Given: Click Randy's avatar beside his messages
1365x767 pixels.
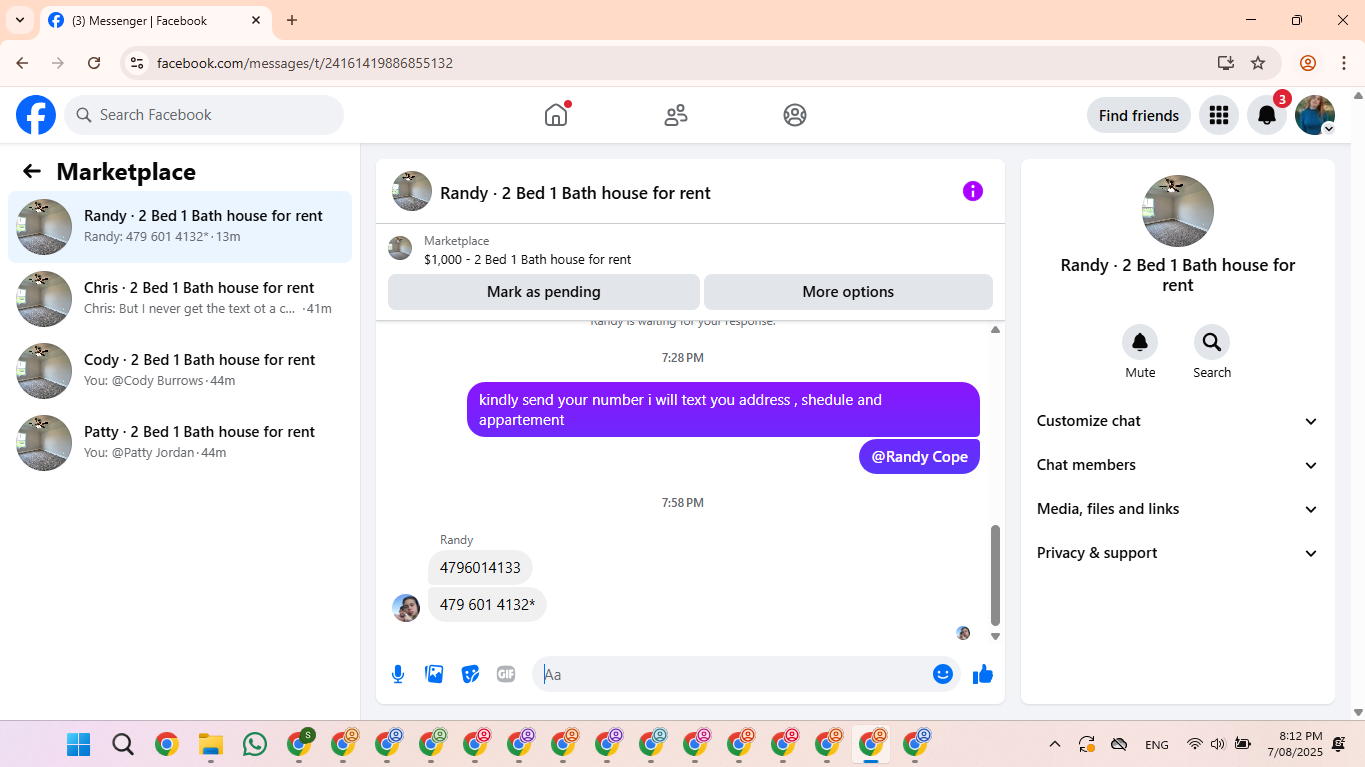Looking at the screenshot, I should [406, 608].
